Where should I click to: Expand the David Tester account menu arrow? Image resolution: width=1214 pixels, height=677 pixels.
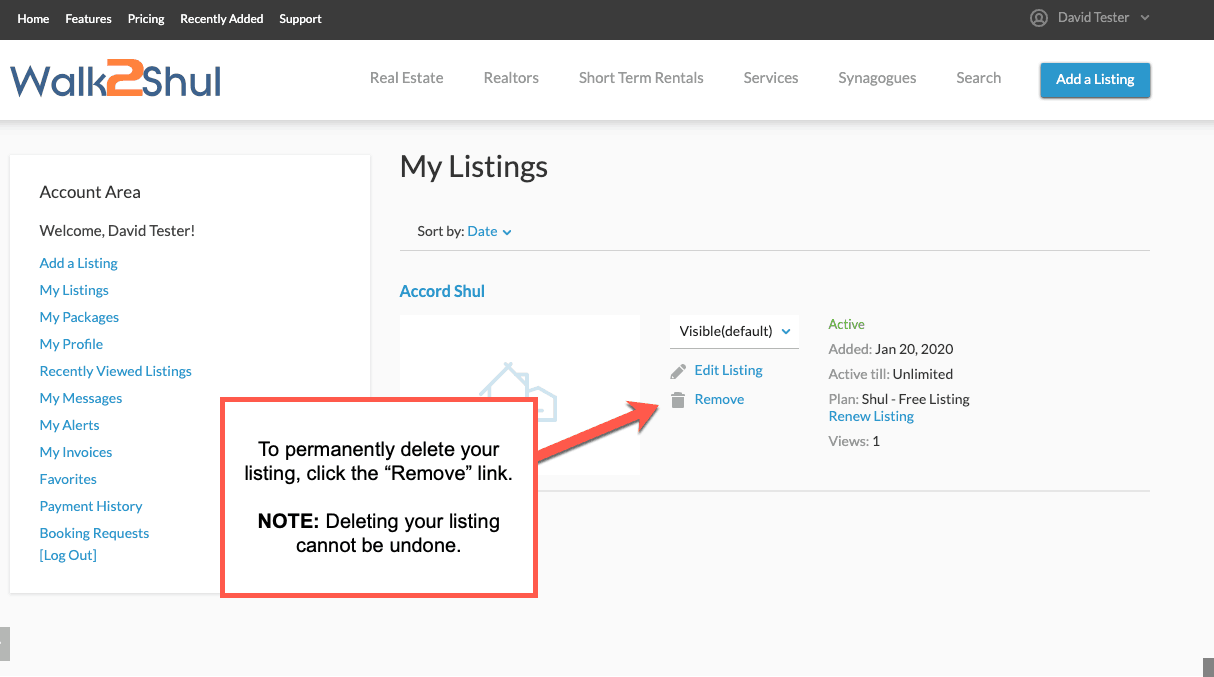coord(1145,18)
